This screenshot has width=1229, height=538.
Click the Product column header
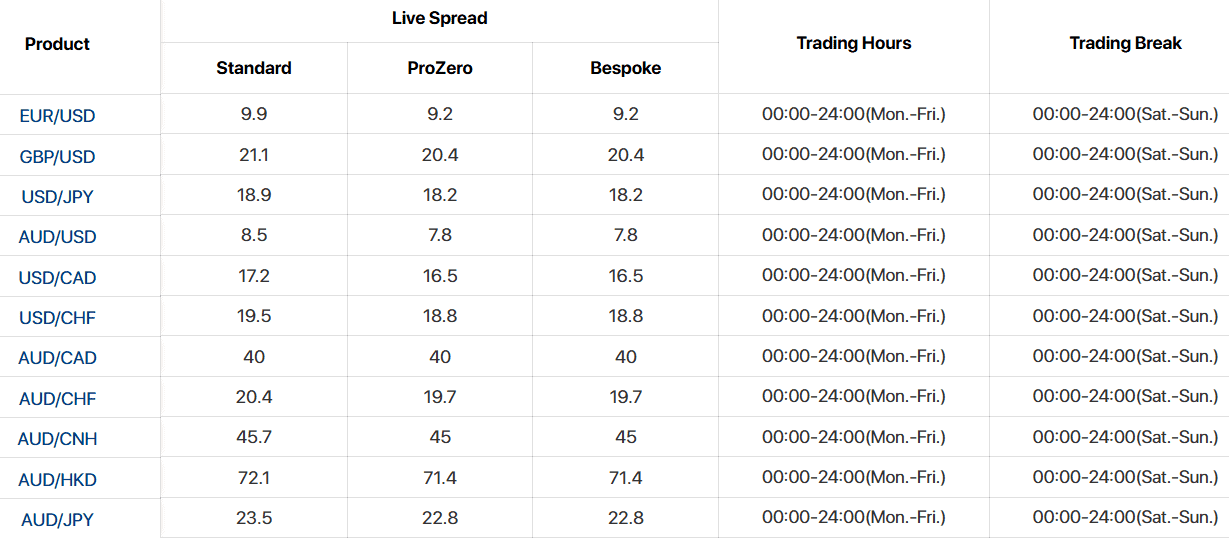[x=57, y=44]
